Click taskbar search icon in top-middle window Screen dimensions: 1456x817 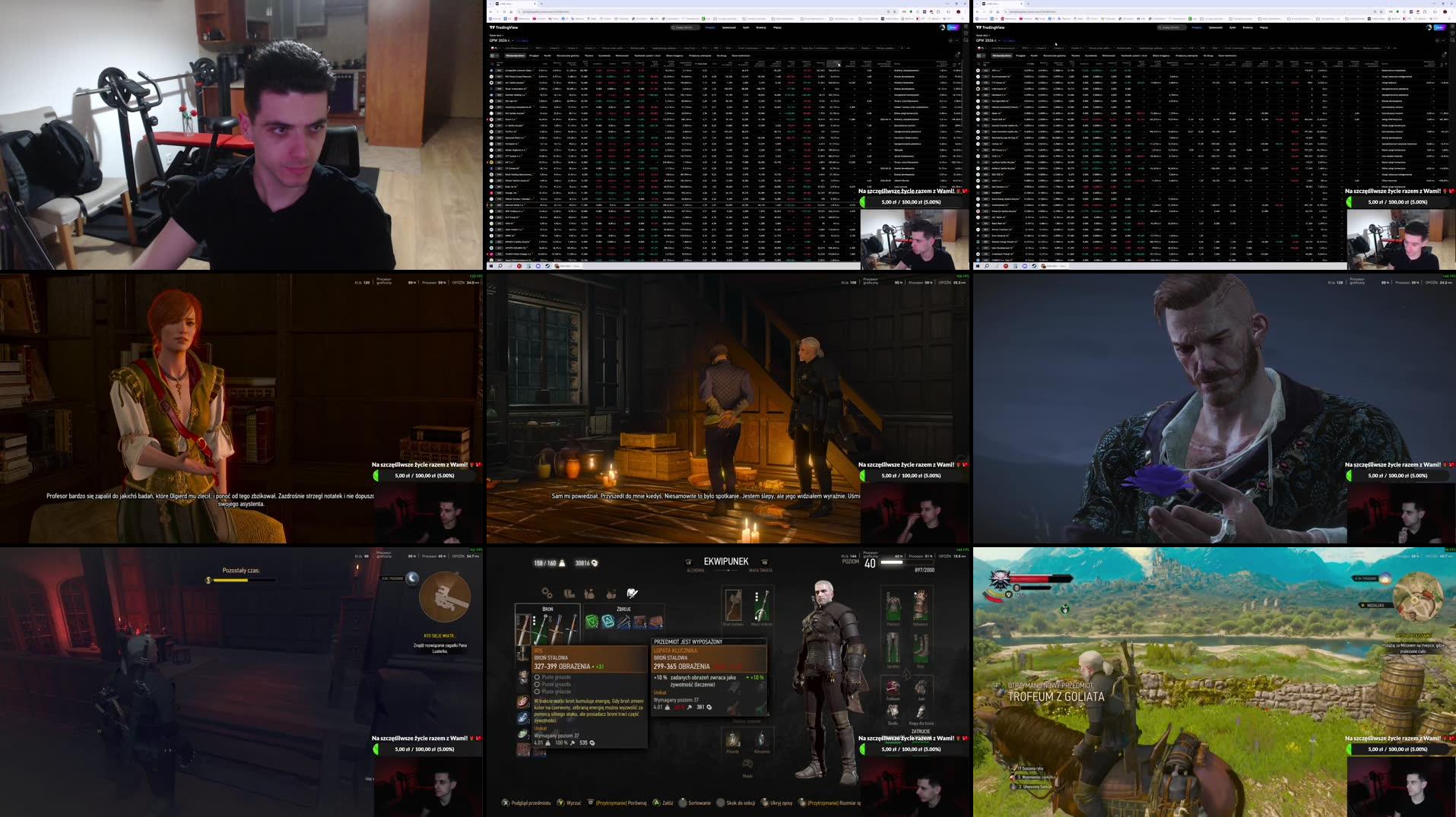point(500,266)
